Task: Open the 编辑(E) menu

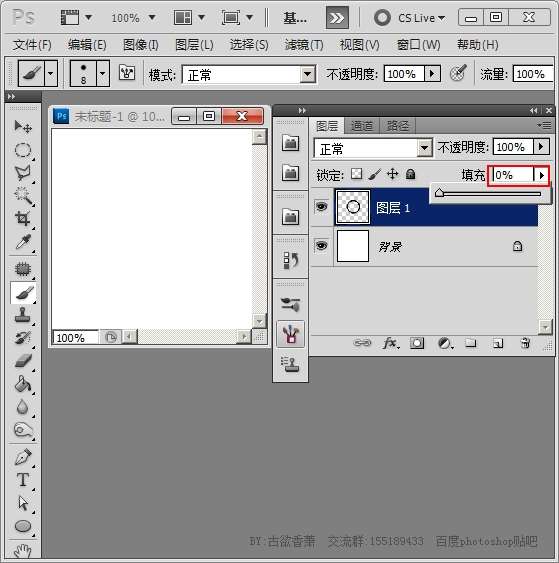Action: [x=87, y=45]
